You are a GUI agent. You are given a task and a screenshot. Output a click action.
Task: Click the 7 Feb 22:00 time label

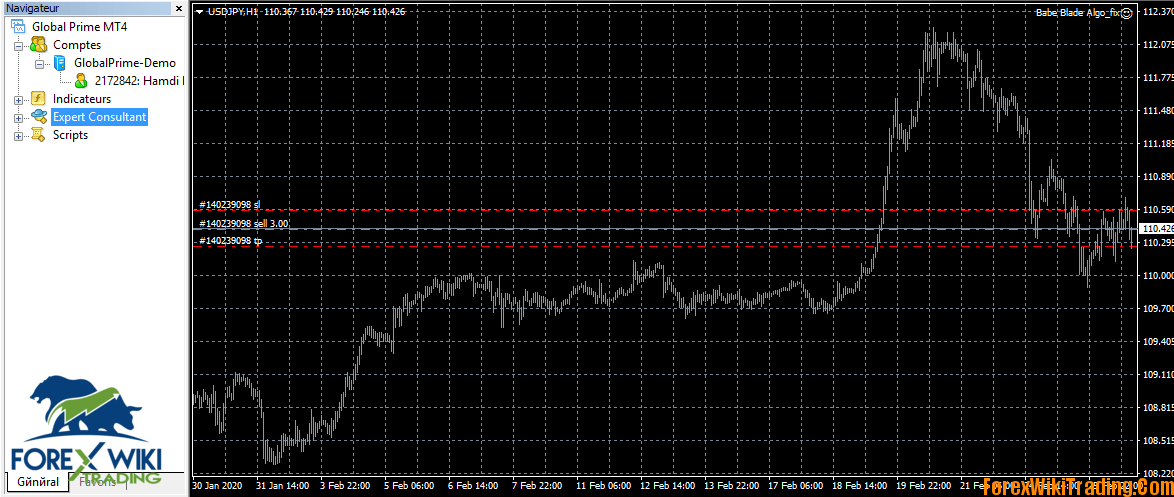(538, 485)
